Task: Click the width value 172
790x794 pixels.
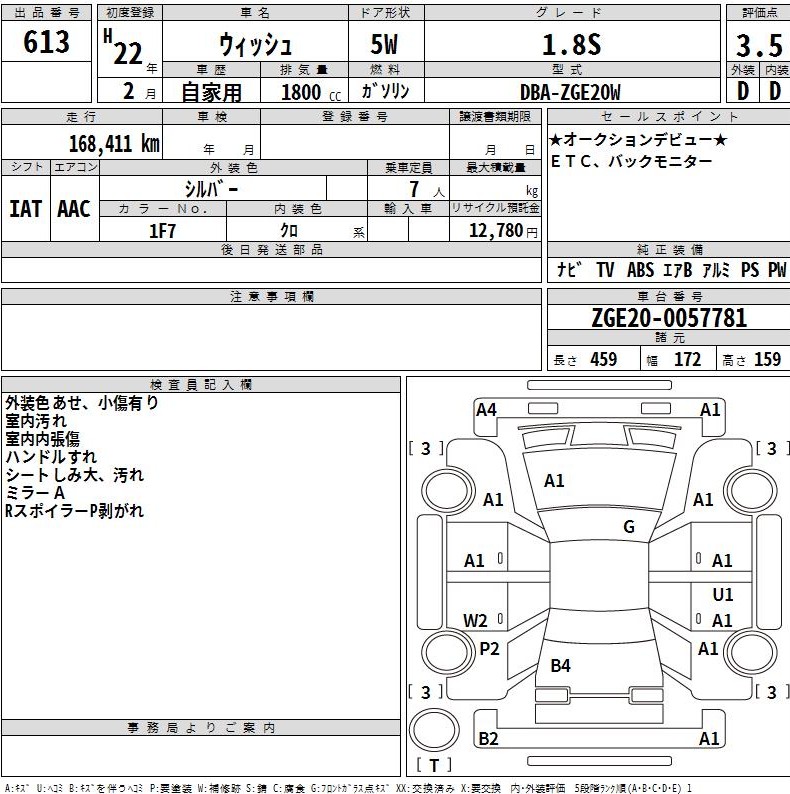Action: click(687, 360)
